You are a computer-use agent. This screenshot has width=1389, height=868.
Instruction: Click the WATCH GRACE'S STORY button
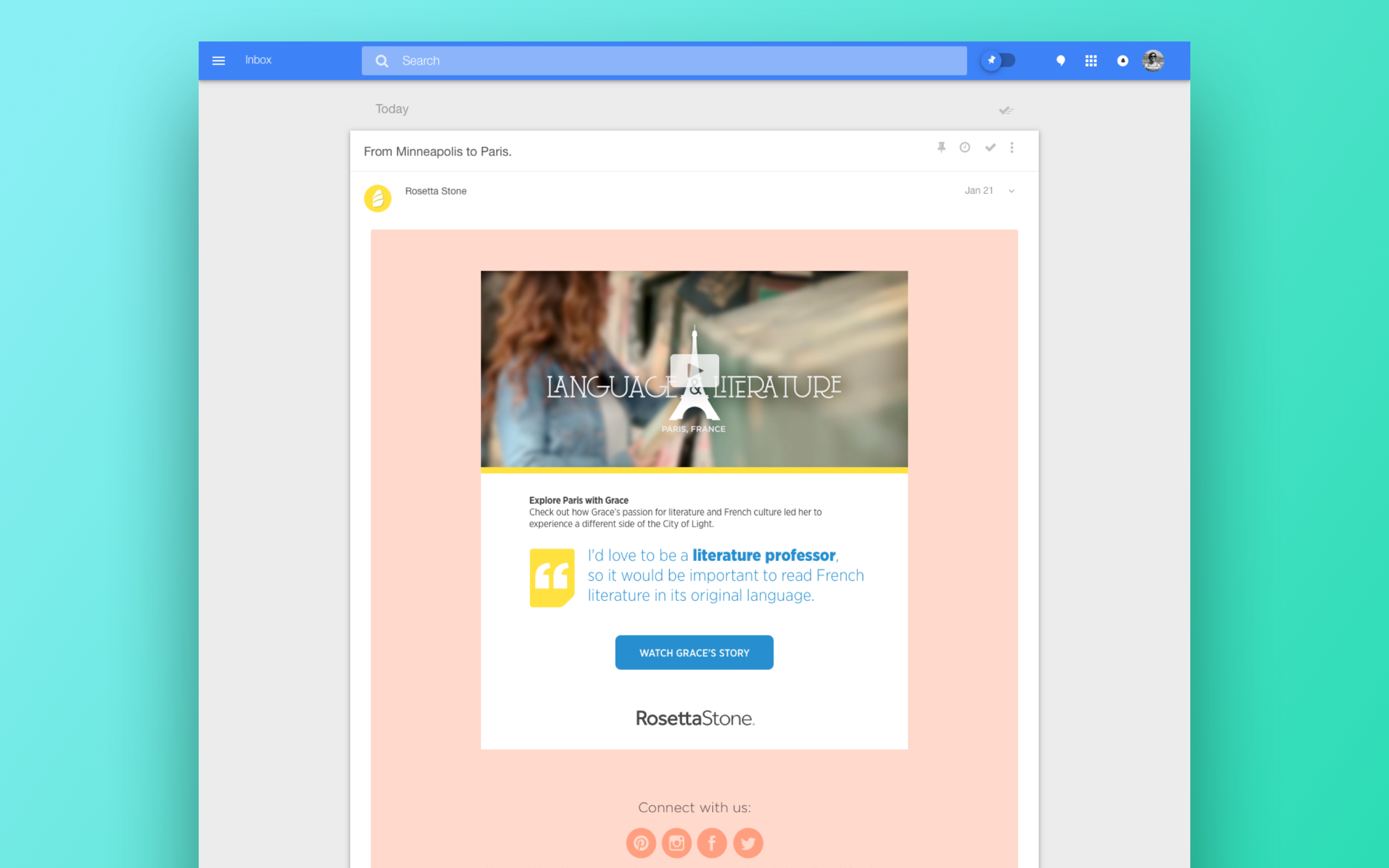coord(694,653)
